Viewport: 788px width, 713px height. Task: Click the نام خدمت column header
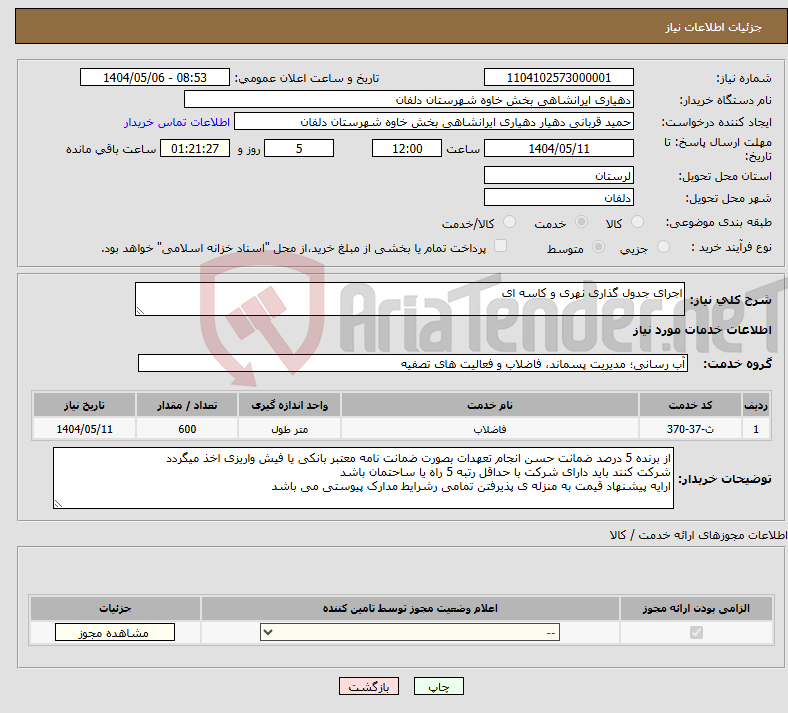click(490, 405)
